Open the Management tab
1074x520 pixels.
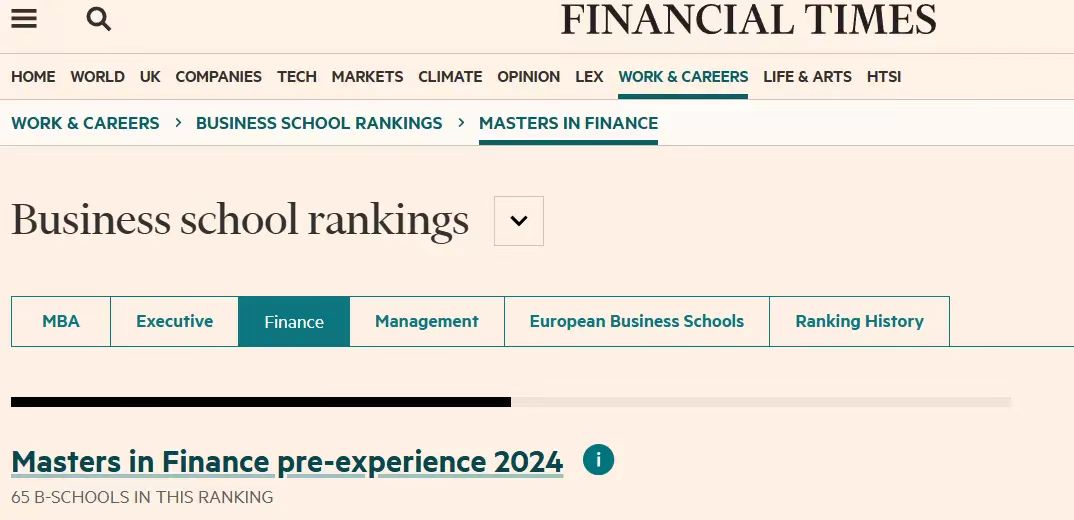(427, 321)
